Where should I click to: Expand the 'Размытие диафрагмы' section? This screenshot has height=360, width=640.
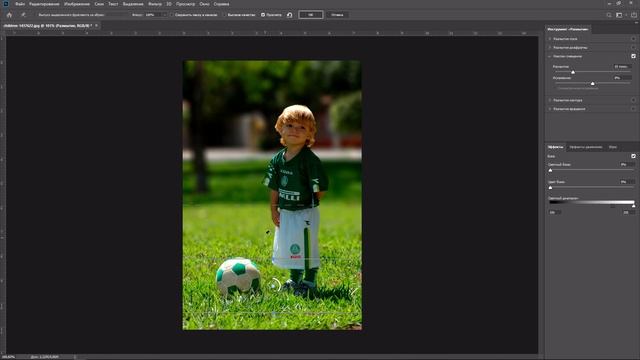coord(550,47)
